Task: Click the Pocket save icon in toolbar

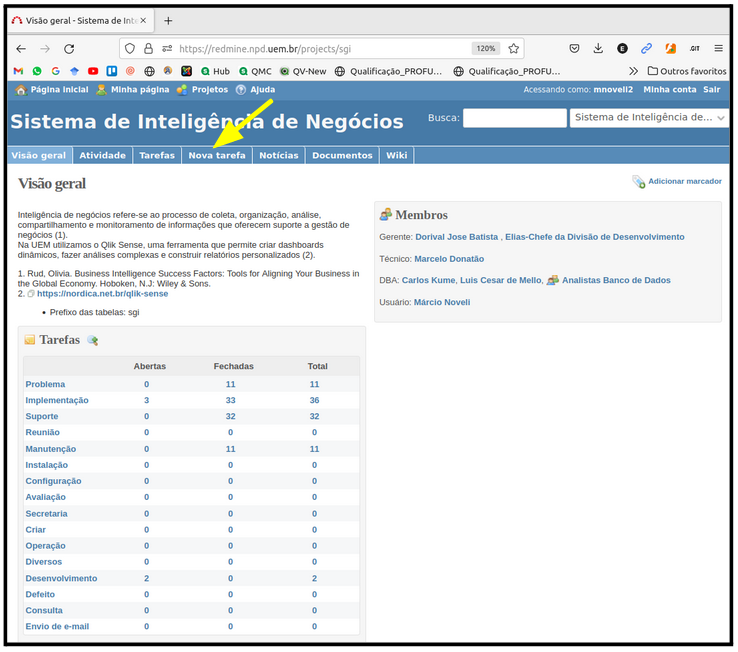Action: pyautogui.click(x=574, y=48)
